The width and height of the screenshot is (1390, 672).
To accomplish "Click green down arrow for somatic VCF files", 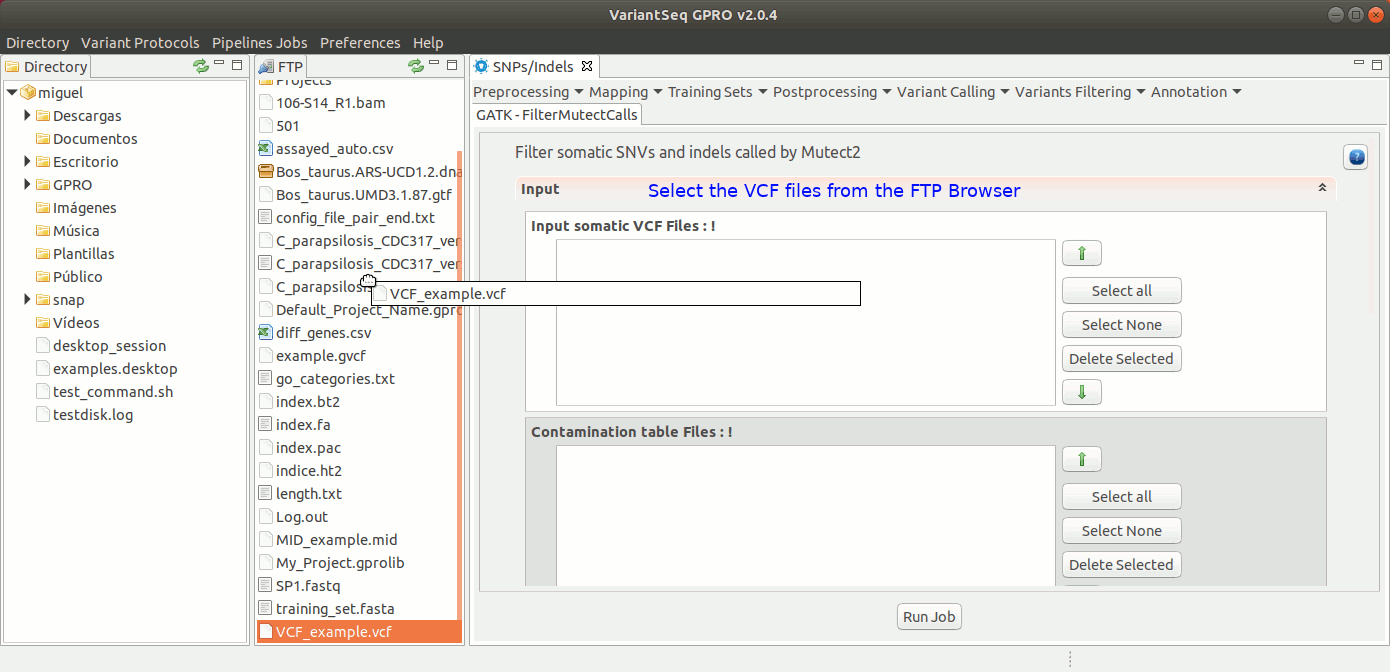I will tap(1081, 392).
